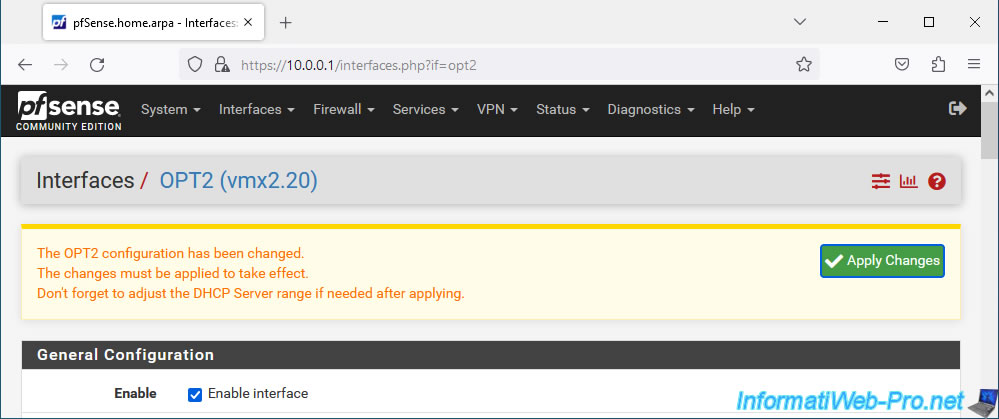Click the Interfaces breadcrumb link
999x419 pixels.
tap(85, 181)
